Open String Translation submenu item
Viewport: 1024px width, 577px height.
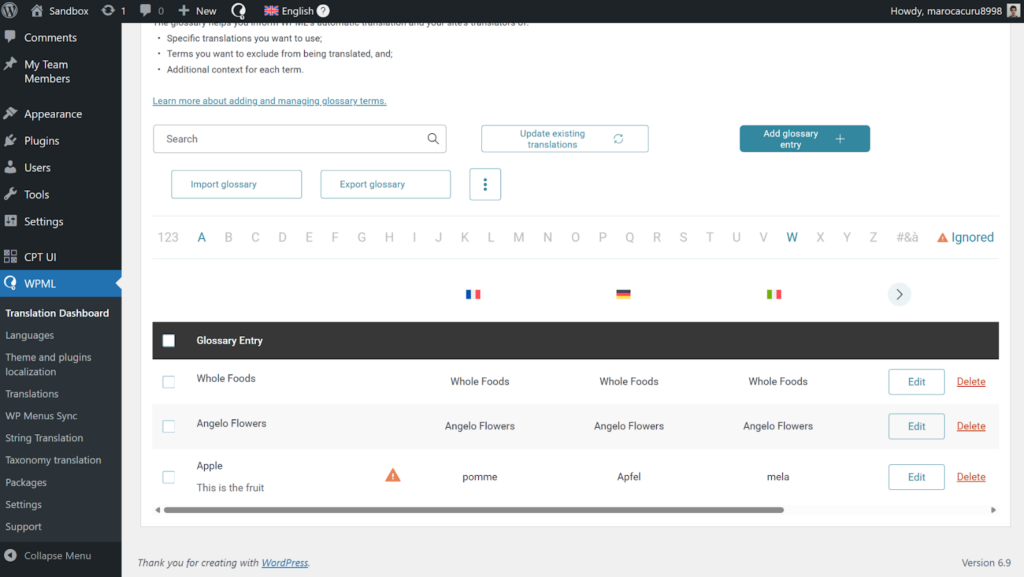click(44, 438)
